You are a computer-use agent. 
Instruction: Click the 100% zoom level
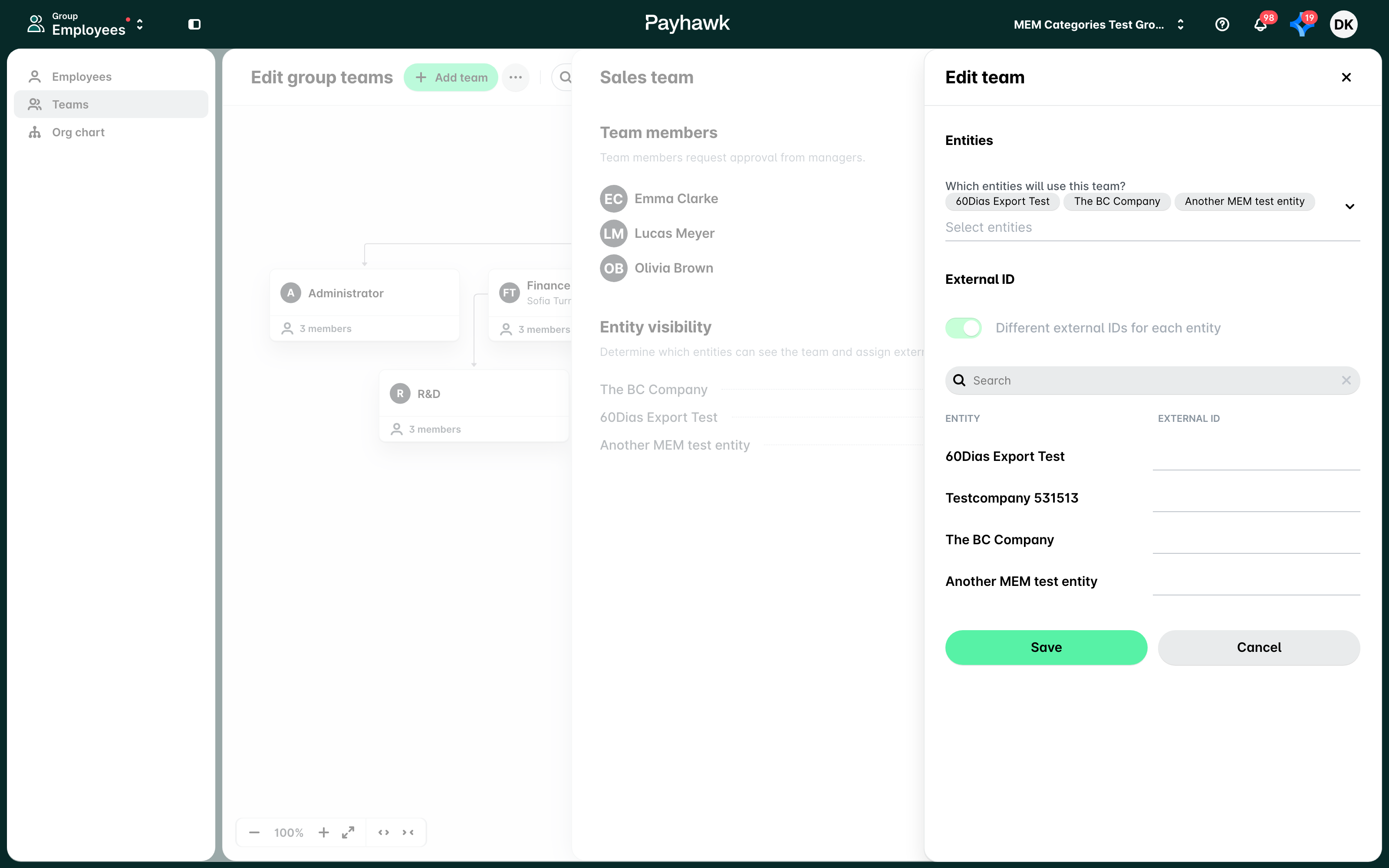click(288, 832)
